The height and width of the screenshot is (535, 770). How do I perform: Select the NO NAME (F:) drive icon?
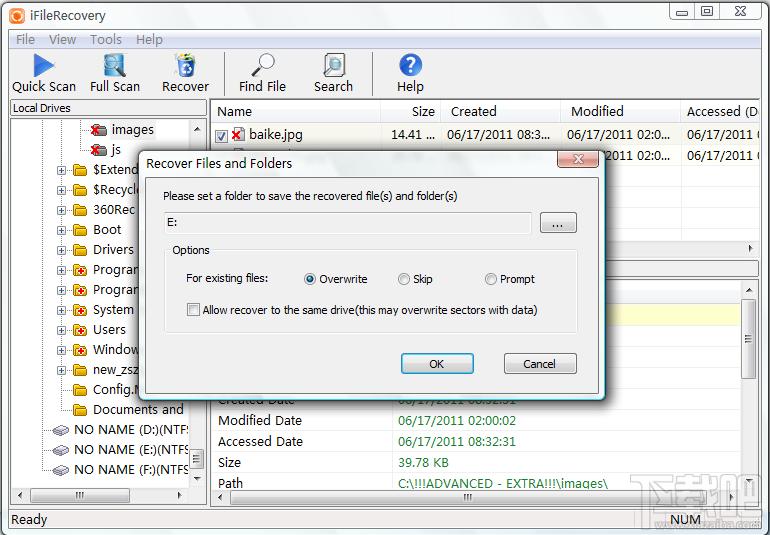coord(61,470)
